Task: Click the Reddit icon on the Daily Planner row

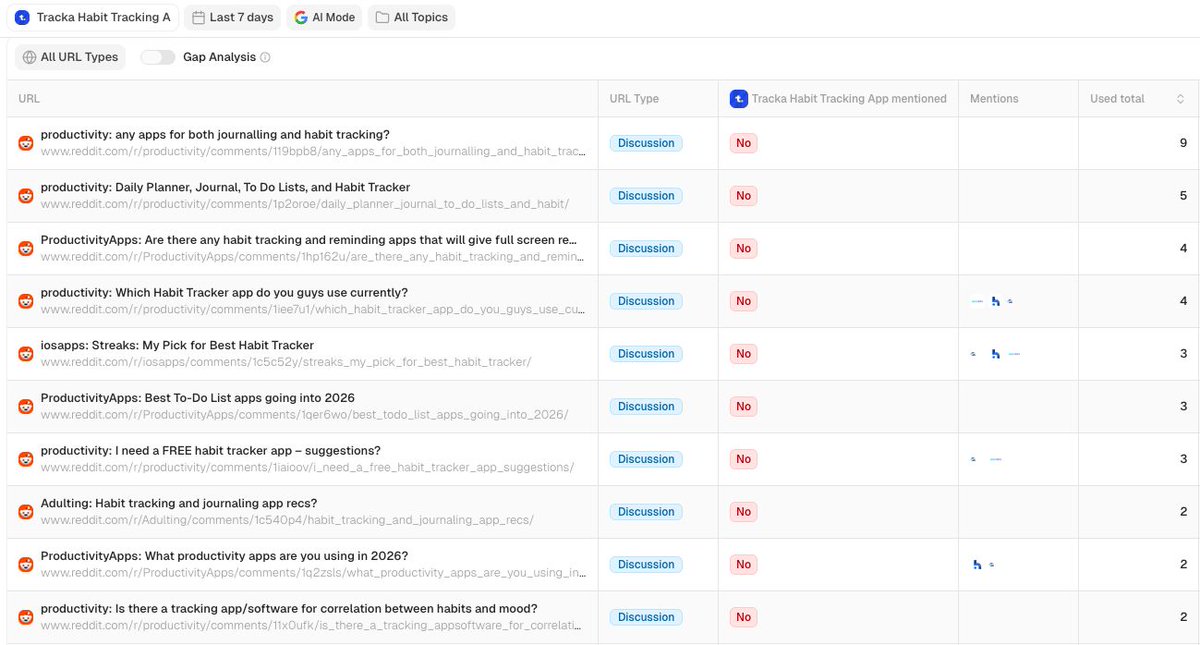Action: tap(26, 196)
